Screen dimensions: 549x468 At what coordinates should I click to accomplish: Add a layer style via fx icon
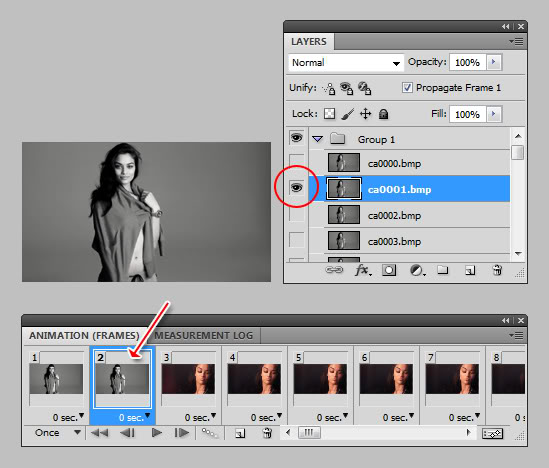tap(363, 270)
